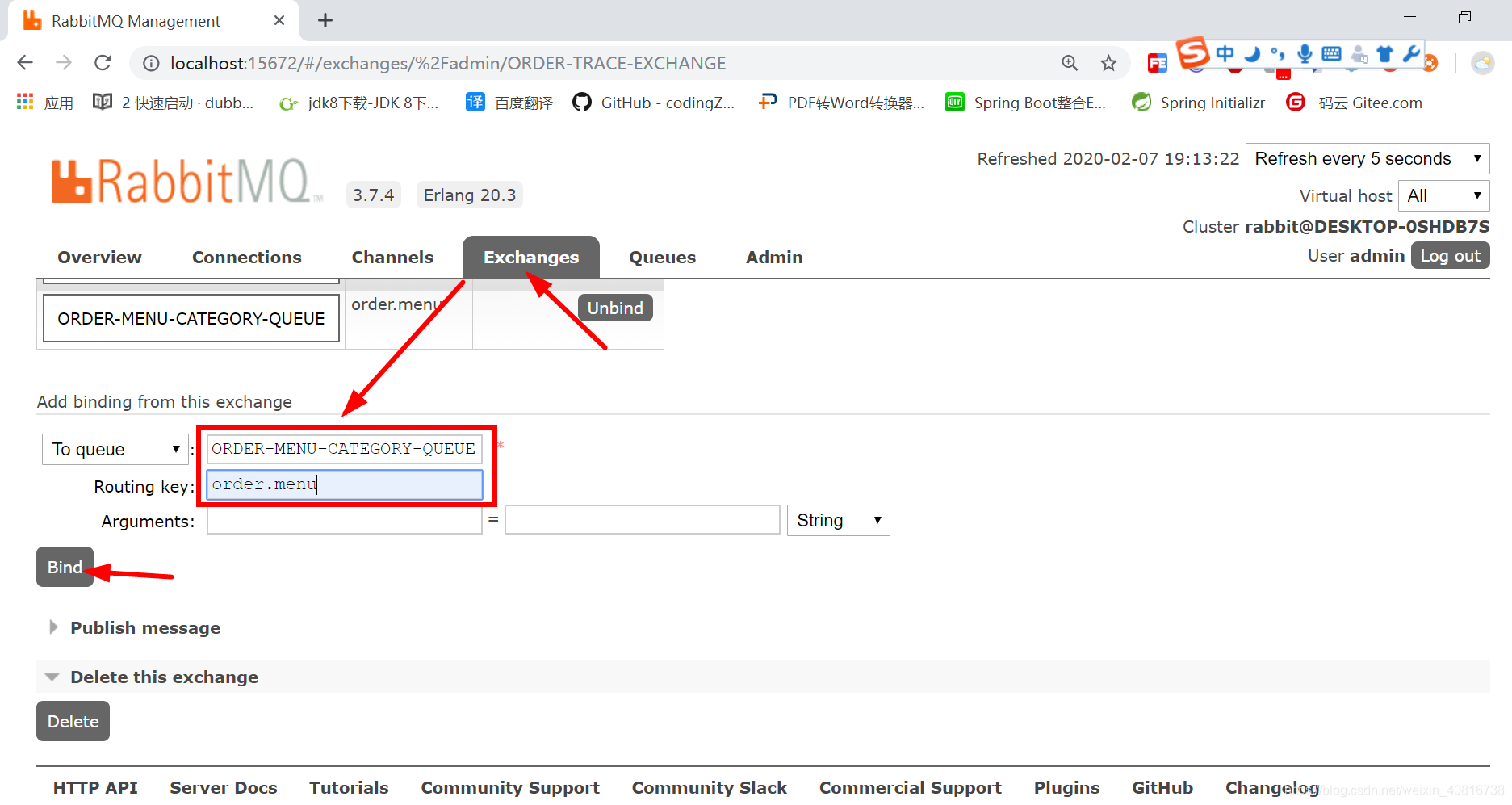Viewport: 1512px width, 805px height.
Task: Open the PDF to Word converter bookmark
Action: [x=842, y=103]
